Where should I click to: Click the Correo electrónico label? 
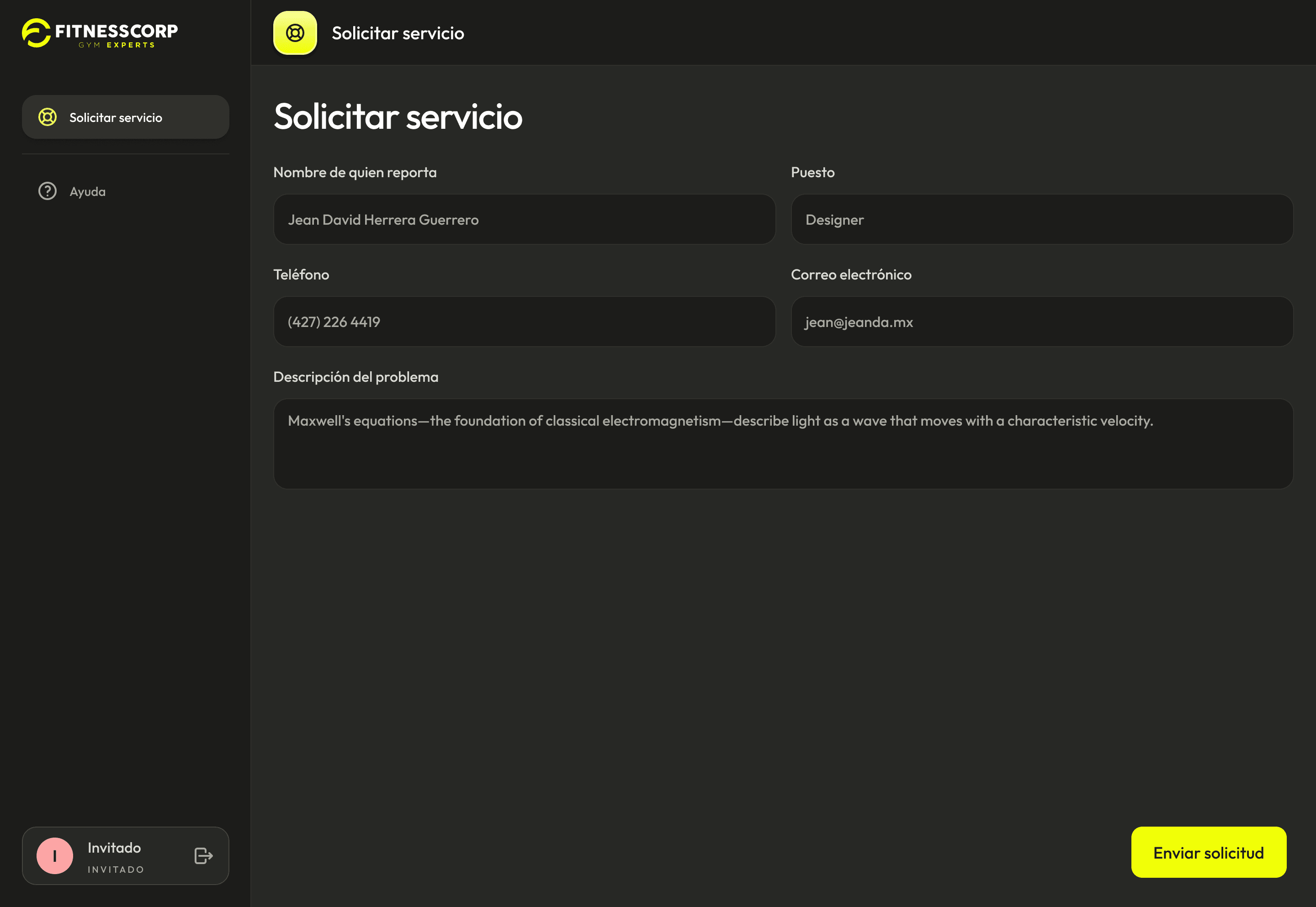coord(851,274)
